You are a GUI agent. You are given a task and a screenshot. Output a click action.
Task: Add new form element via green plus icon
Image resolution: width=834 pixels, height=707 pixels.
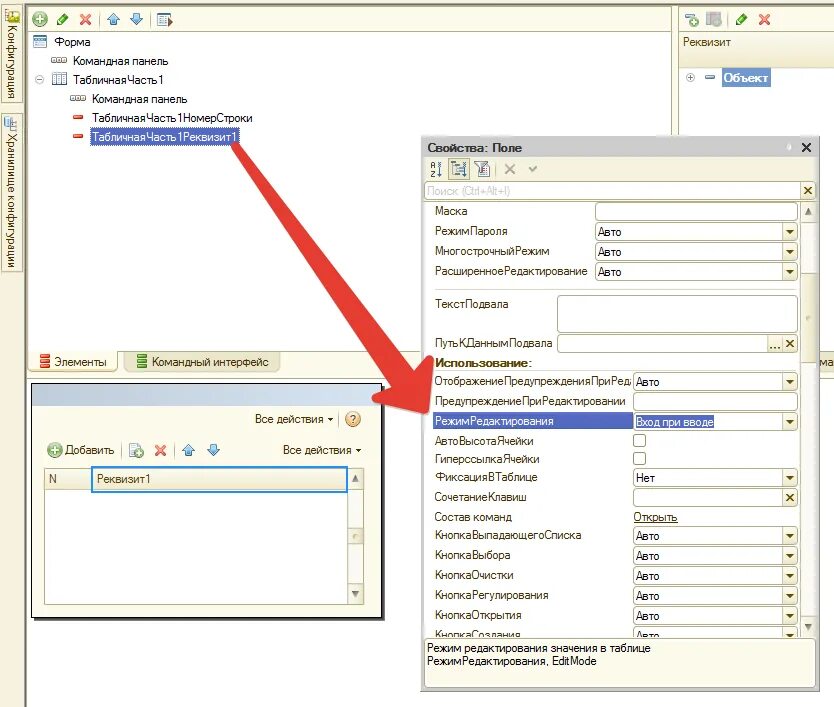click(x=40, y=20)
